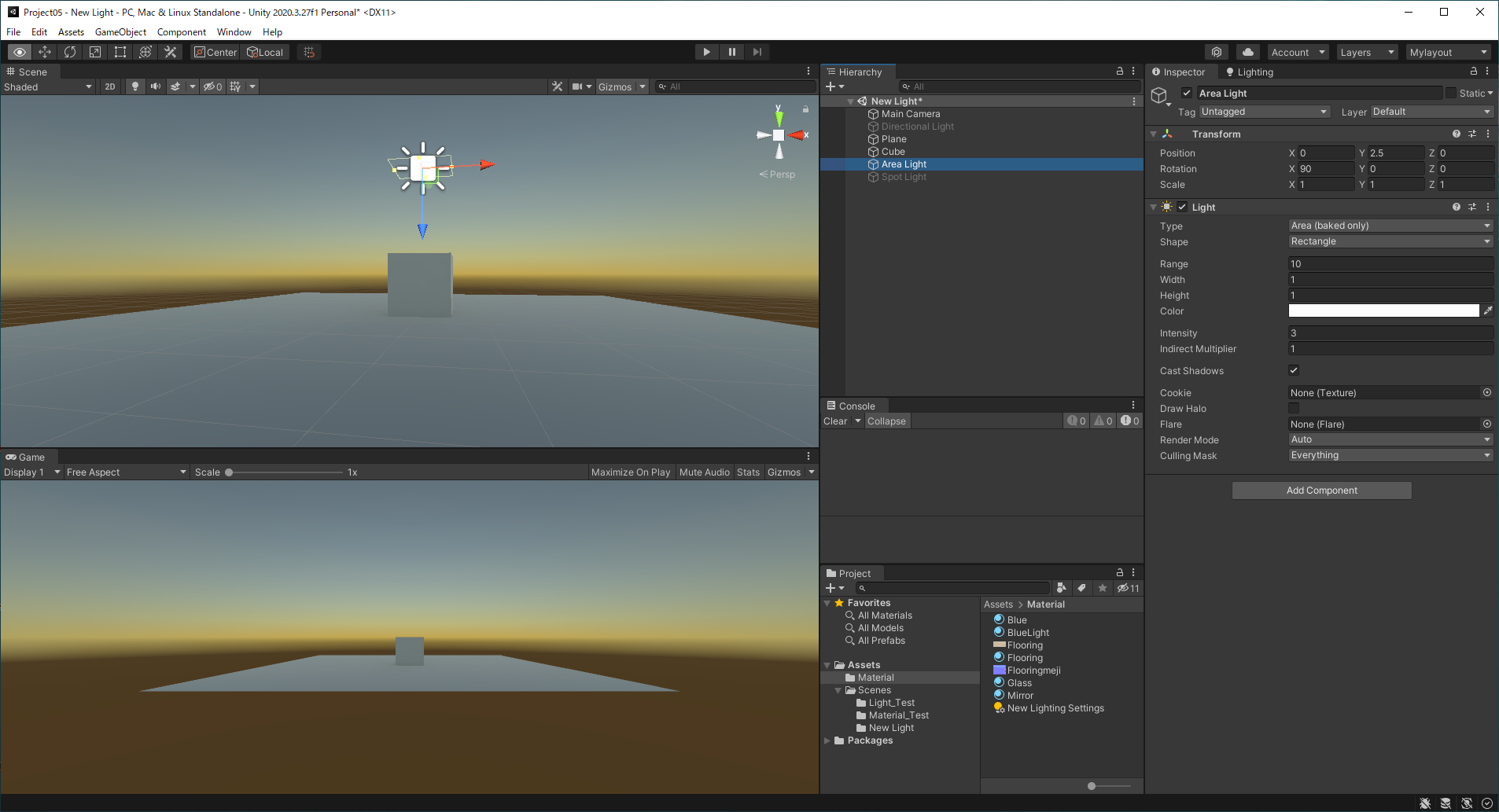Image resolution: width=1499 pixels, height=812 pixels.
Task: Click search by type icon in Project
Action: click(1062, 588)
